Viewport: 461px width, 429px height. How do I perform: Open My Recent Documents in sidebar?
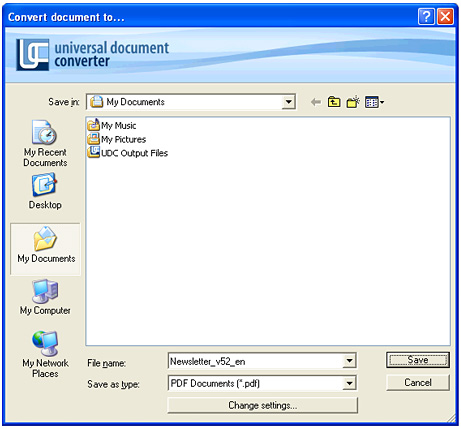pyautogui.click(x=45, y=143)
